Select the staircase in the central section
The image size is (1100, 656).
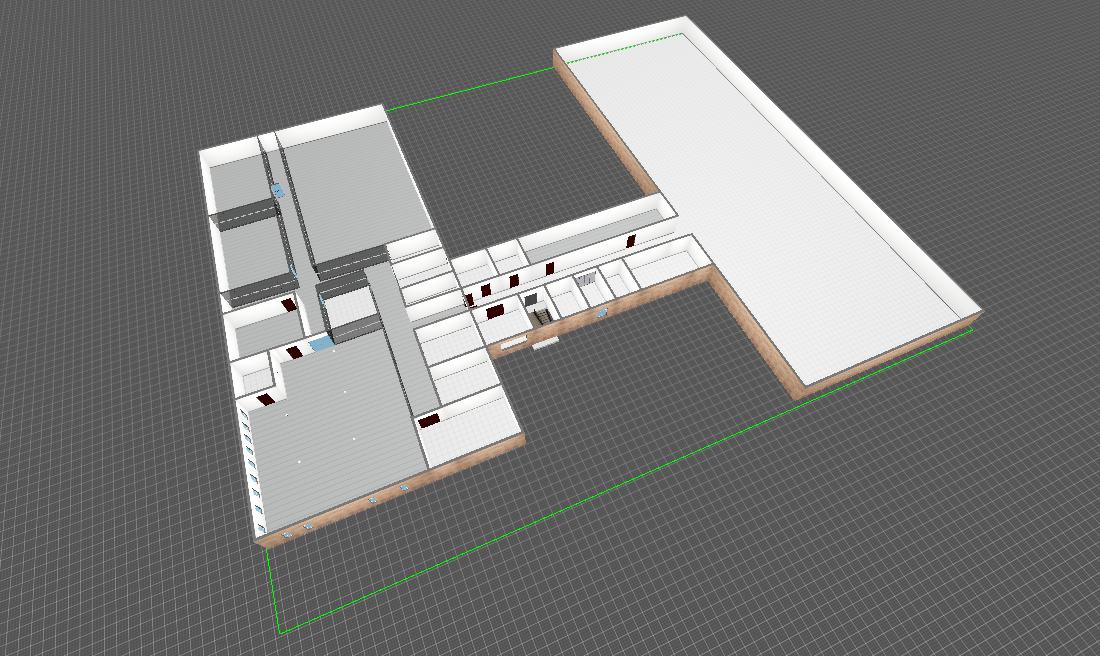click(541, 317)
